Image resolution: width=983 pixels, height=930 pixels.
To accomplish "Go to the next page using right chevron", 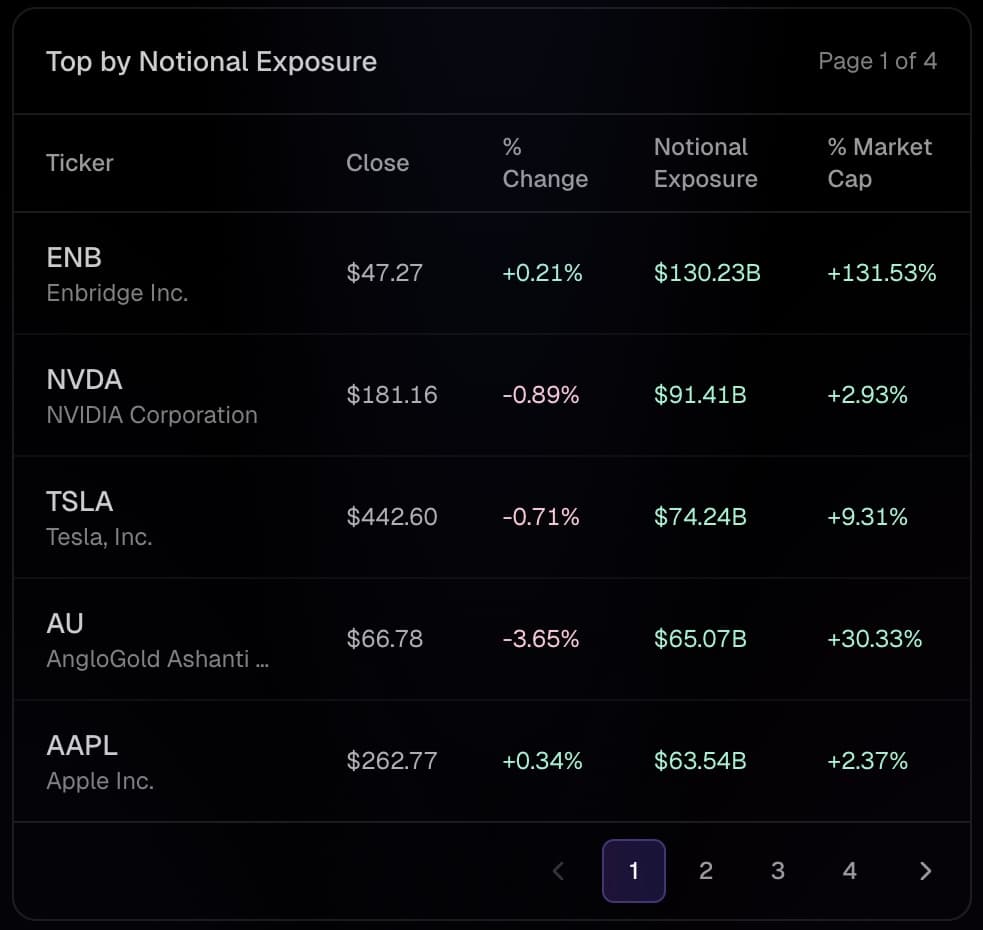I will point(925,871).
